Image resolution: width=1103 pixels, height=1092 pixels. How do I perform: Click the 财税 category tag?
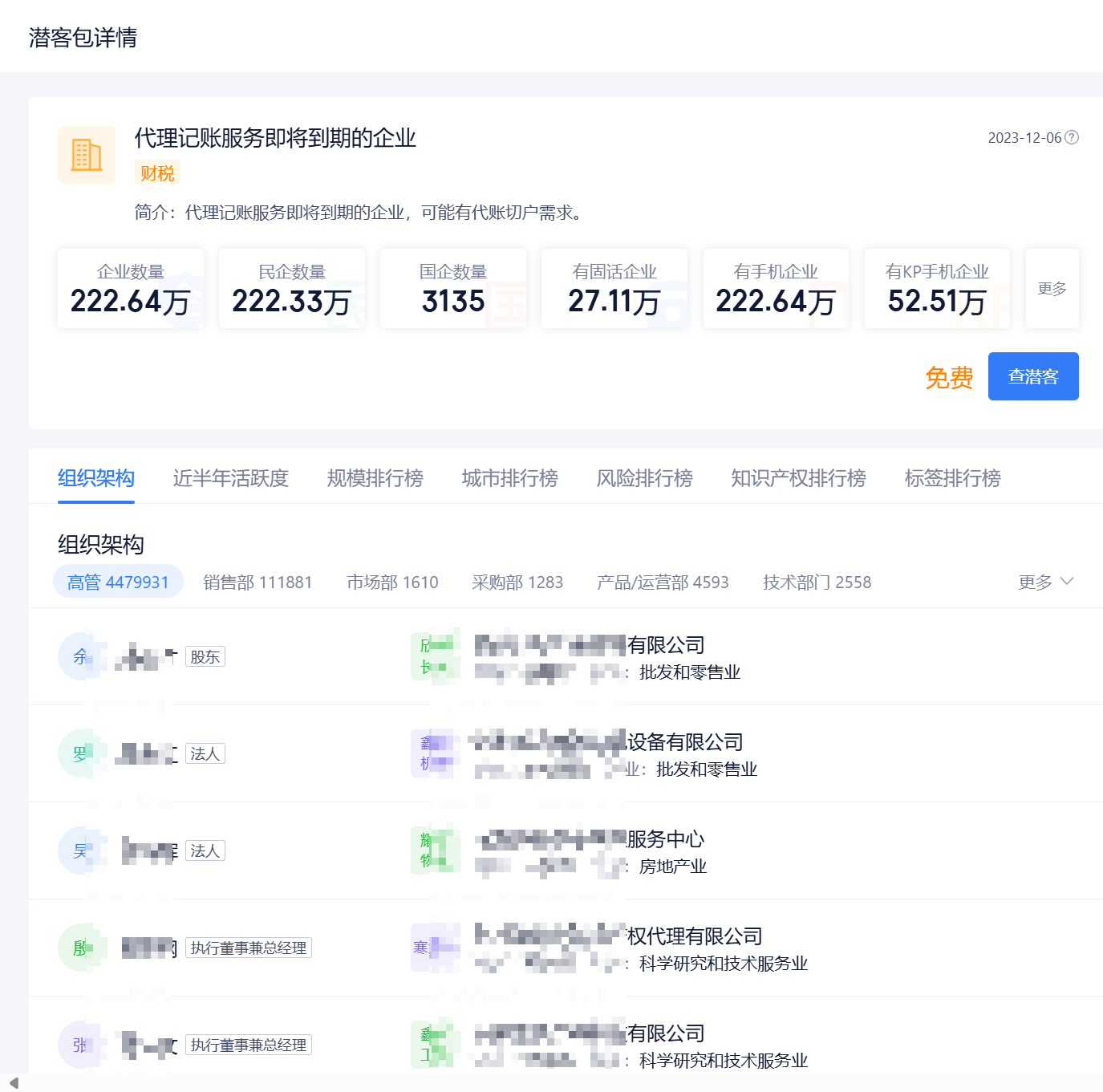pyautogui.click(x=157, y=173)
